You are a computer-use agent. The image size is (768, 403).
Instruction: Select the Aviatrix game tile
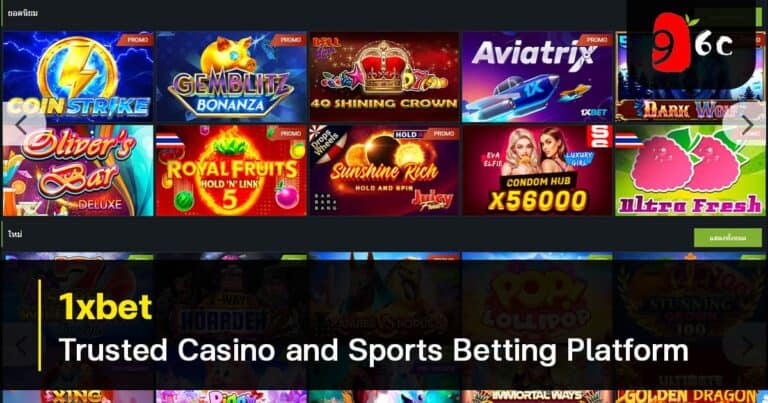click(537, 77)
